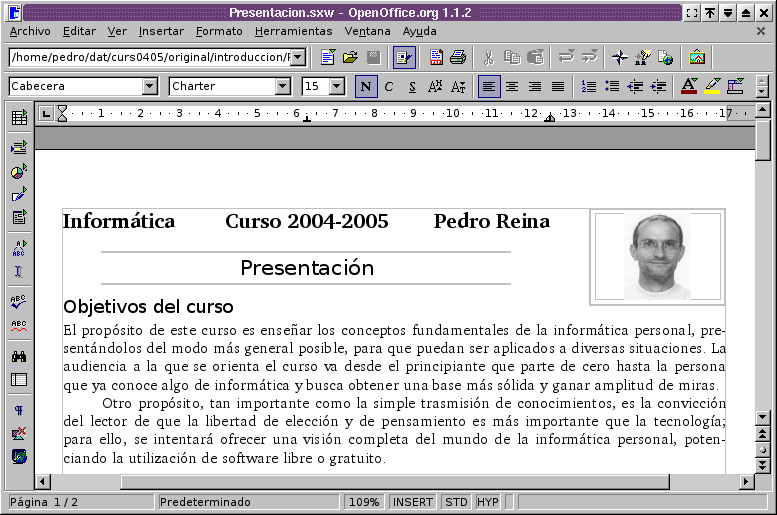Click the INSERT mode status bar field

(x=414, y=502)
